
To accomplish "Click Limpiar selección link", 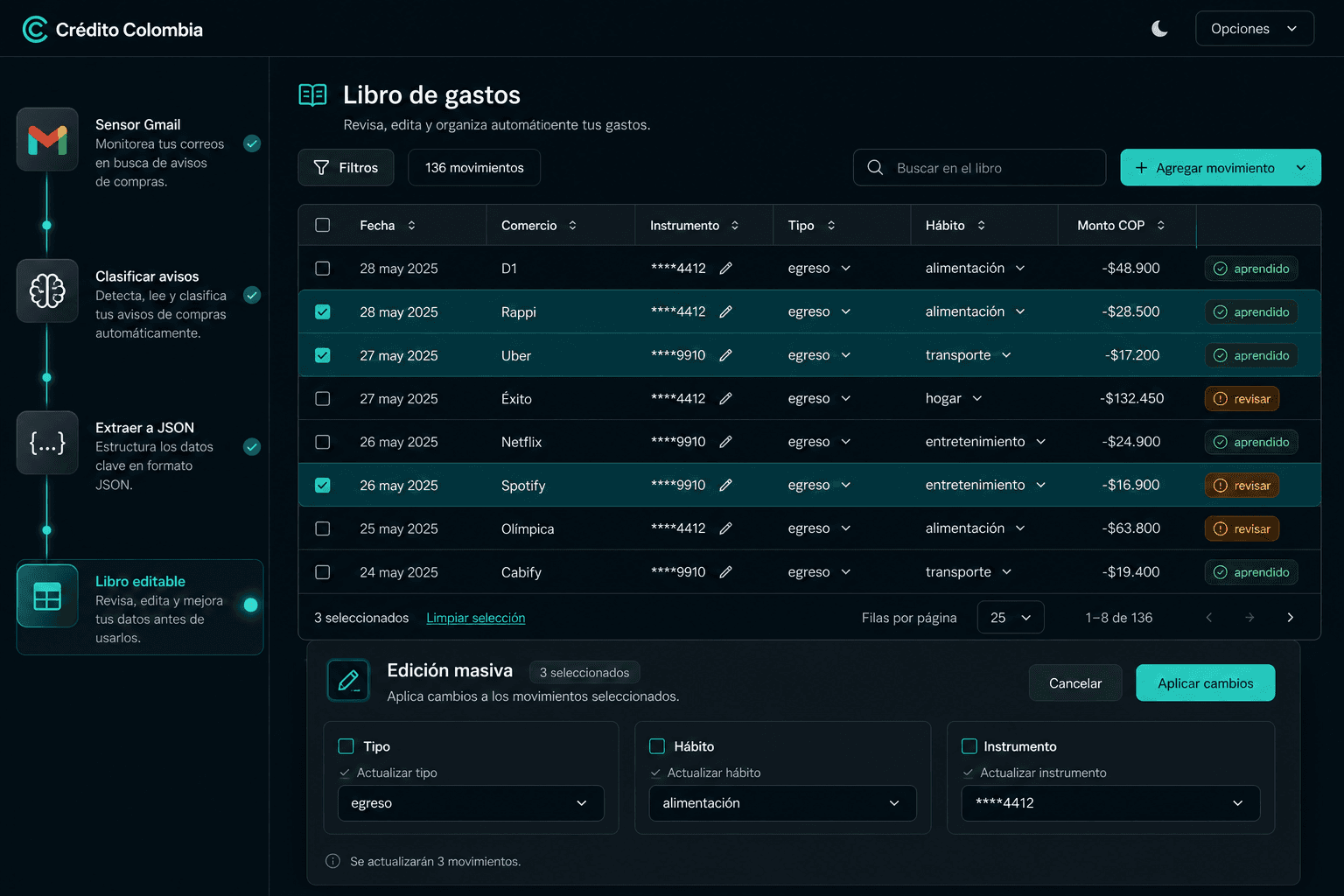I will 476,618.
